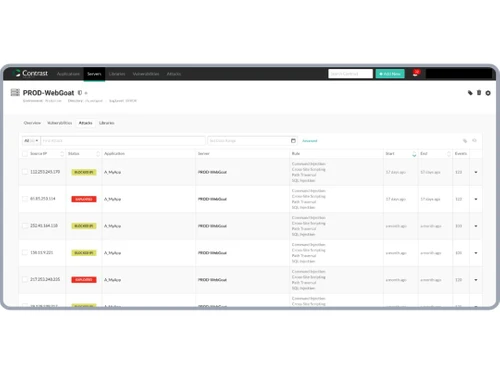
Task: Check the second row with first EXPLOITED status
Action: tap(25, 199)
